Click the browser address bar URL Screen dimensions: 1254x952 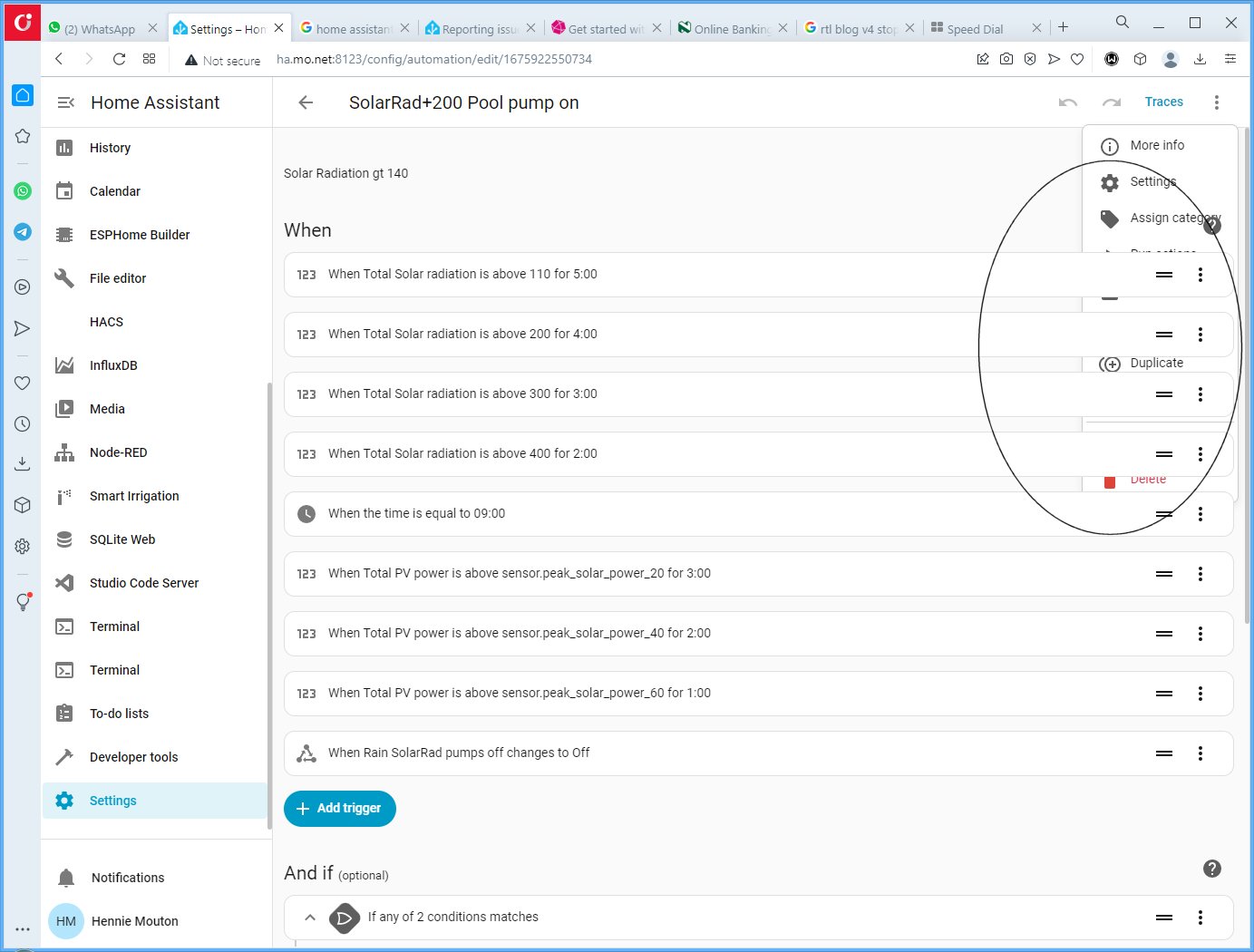click(434, 59)
